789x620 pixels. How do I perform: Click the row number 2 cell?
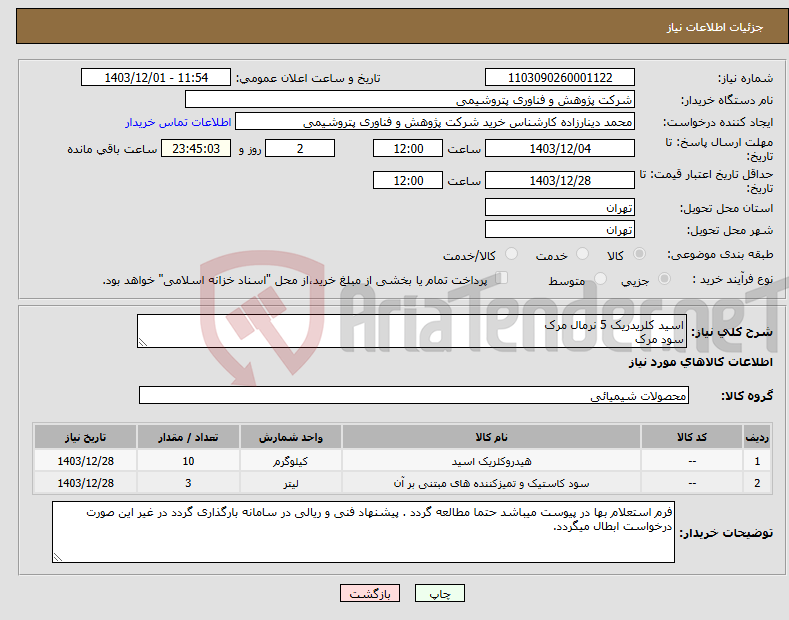pos(757,483)
